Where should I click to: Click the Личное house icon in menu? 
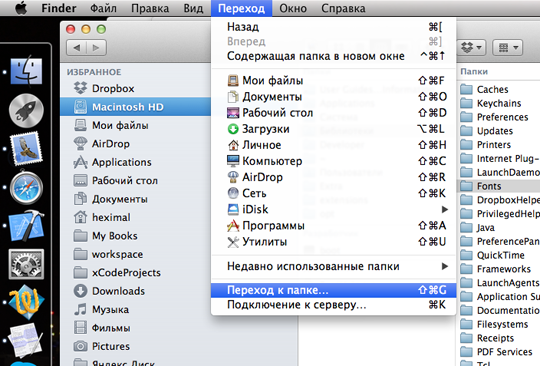[233, 145]
